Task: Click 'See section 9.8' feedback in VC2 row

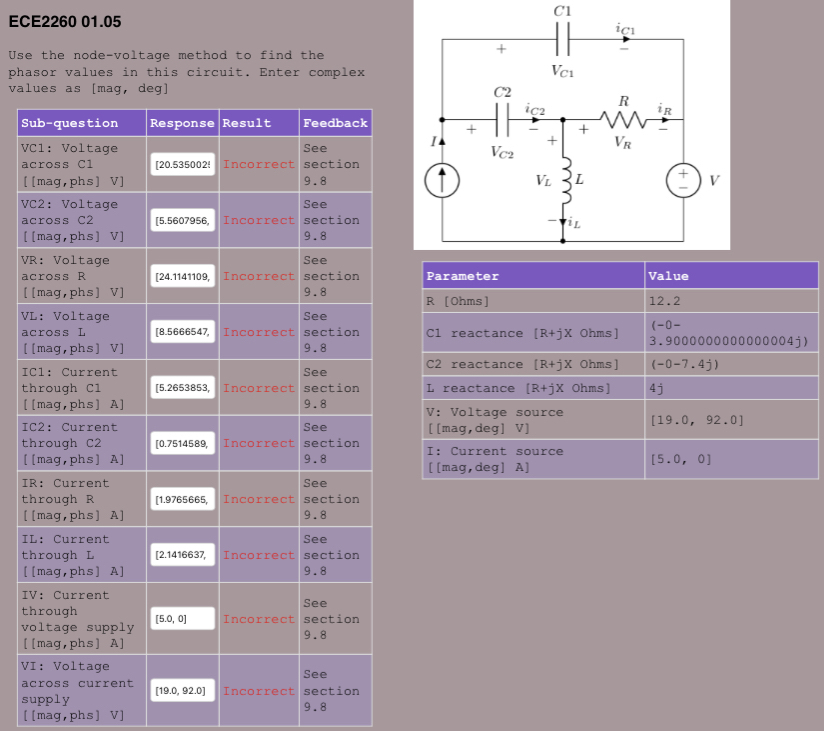Action: [x=331, y=220]
